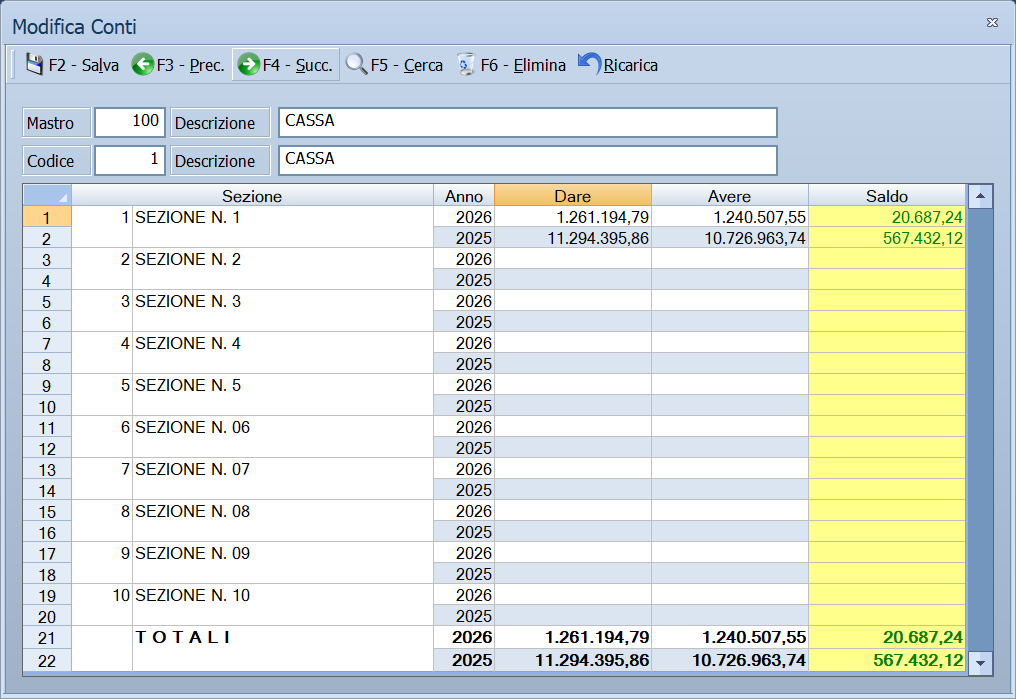Click the SEZIONE N. 1 cell
The image size is (1016, 699).
coord(283,227)
